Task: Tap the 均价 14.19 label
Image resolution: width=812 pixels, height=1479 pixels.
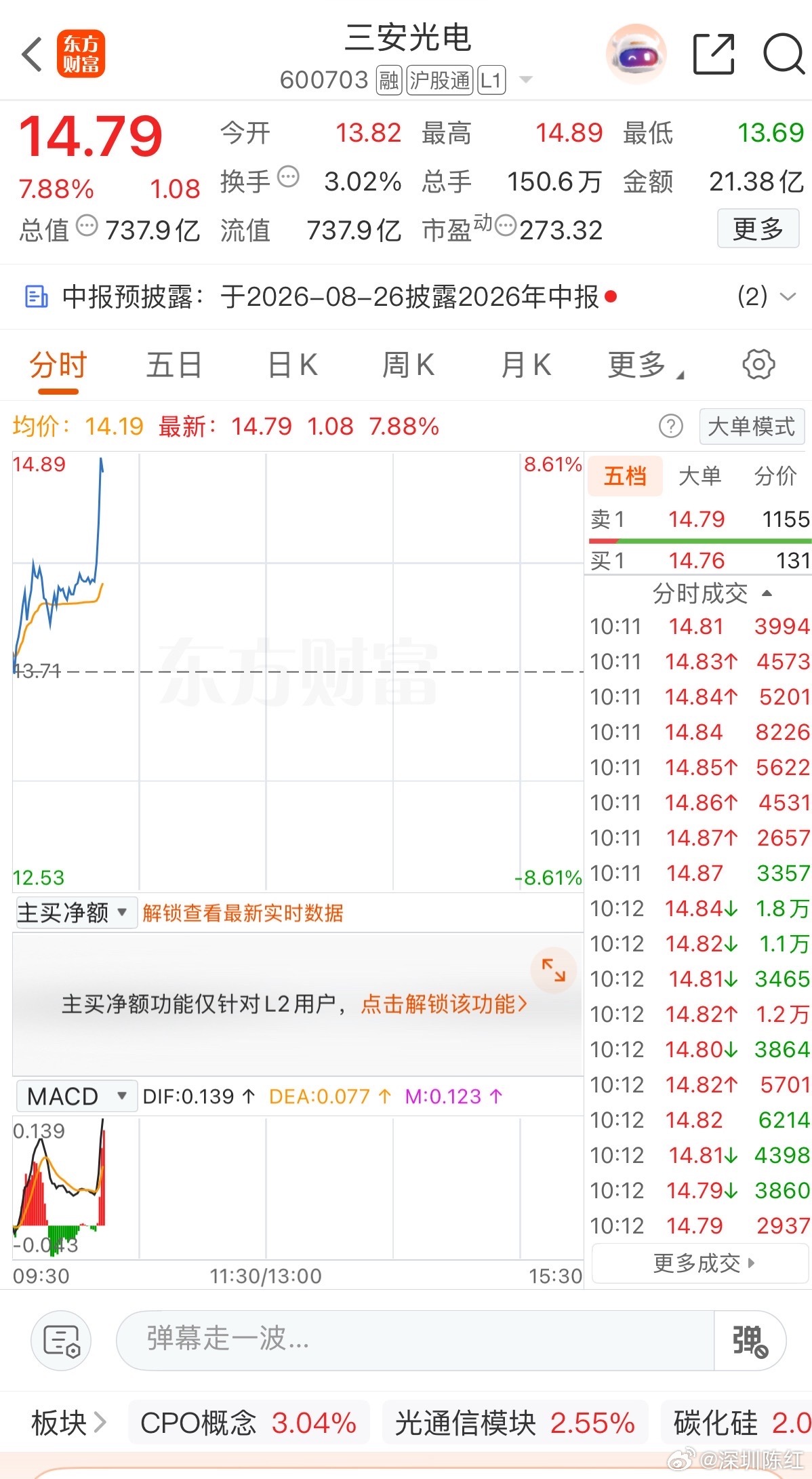Action: click(x=78, y=427)
